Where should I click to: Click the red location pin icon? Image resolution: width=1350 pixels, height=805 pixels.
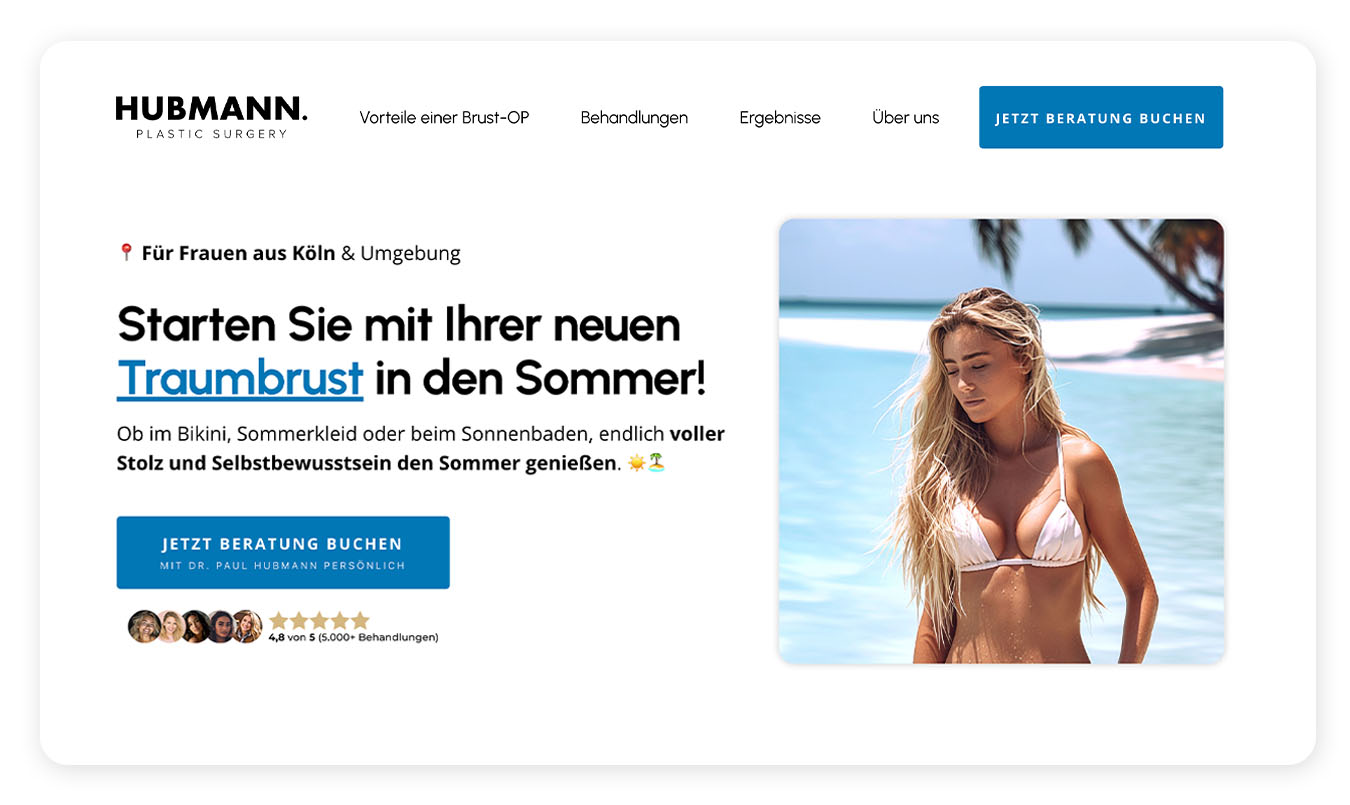pos(126,253)
